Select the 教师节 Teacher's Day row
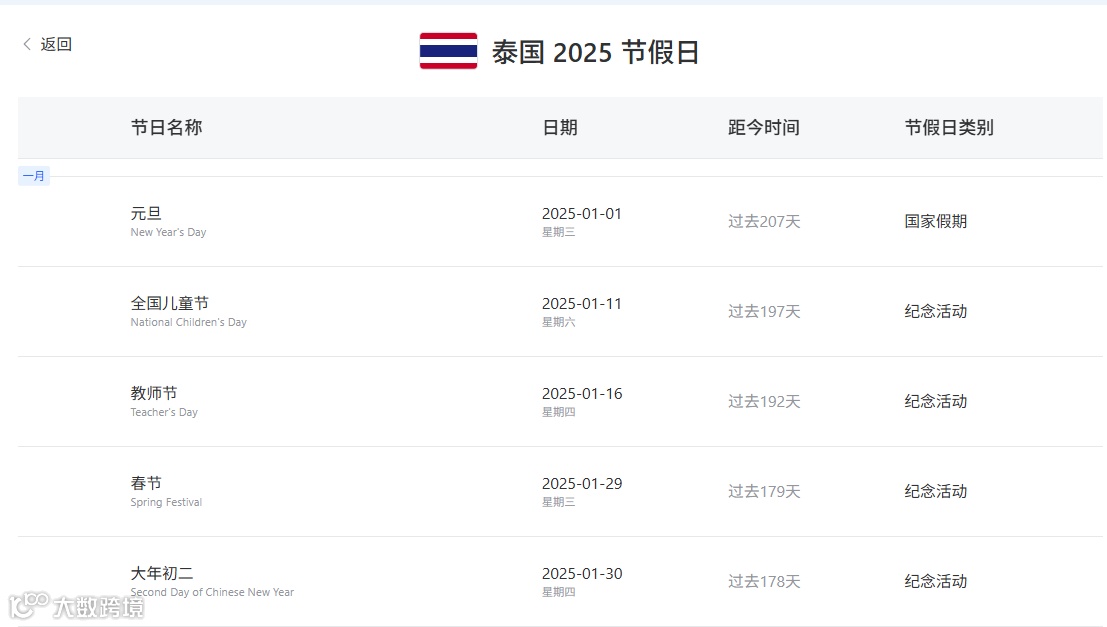The width and height of the screenshot is (1107, 627). [x=154, y=393]
